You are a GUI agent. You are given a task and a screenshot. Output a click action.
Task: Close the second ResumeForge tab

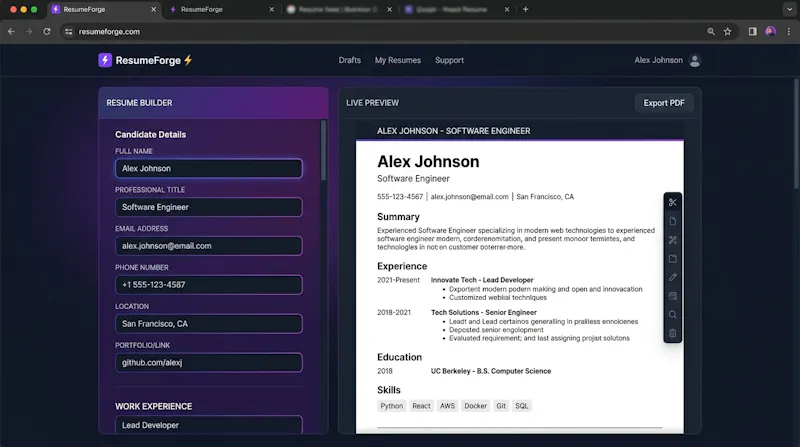point(271,9)
